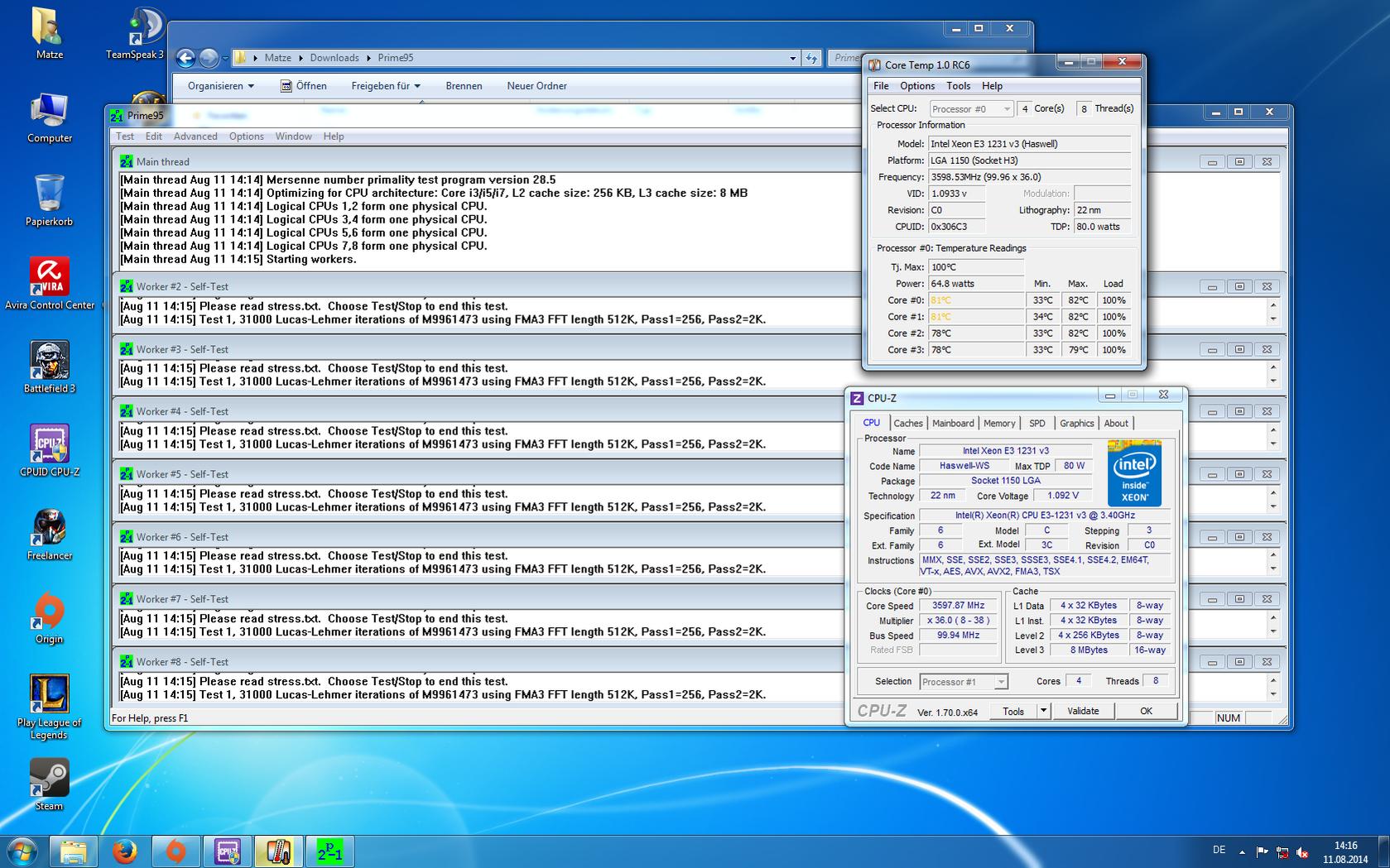Switch to the Mainboard tab in CPU-Z
The height and width of the screenshot is (868, 1390).
pyautogui.click(x=953, y=423)
